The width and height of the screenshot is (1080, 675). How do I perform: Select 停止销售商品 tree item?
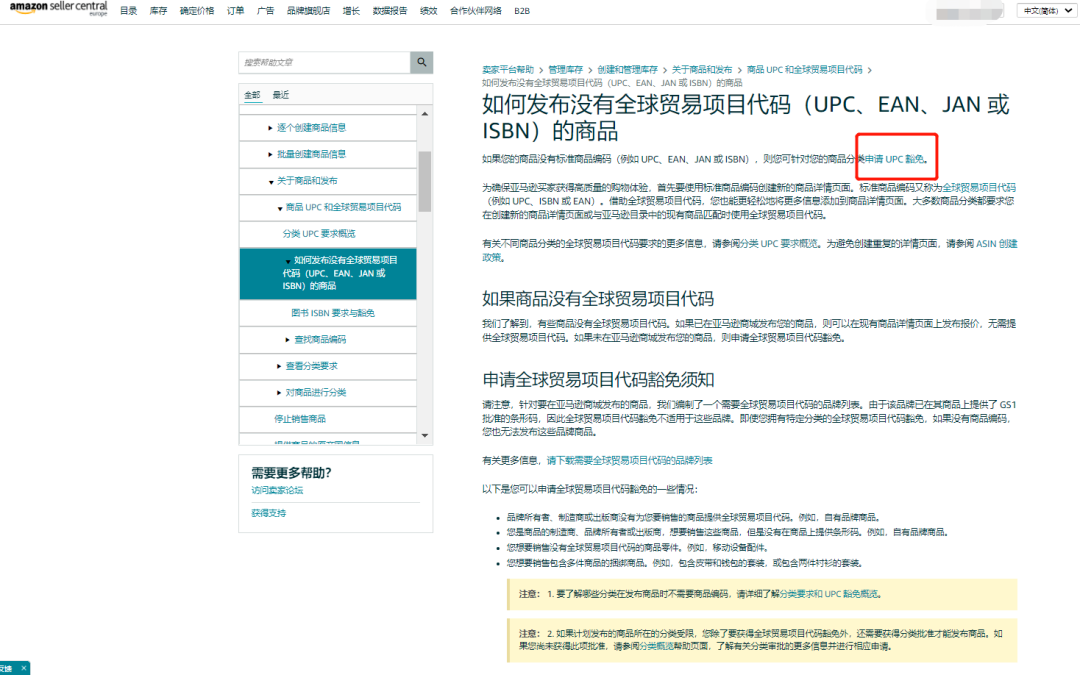coord(300,419)
